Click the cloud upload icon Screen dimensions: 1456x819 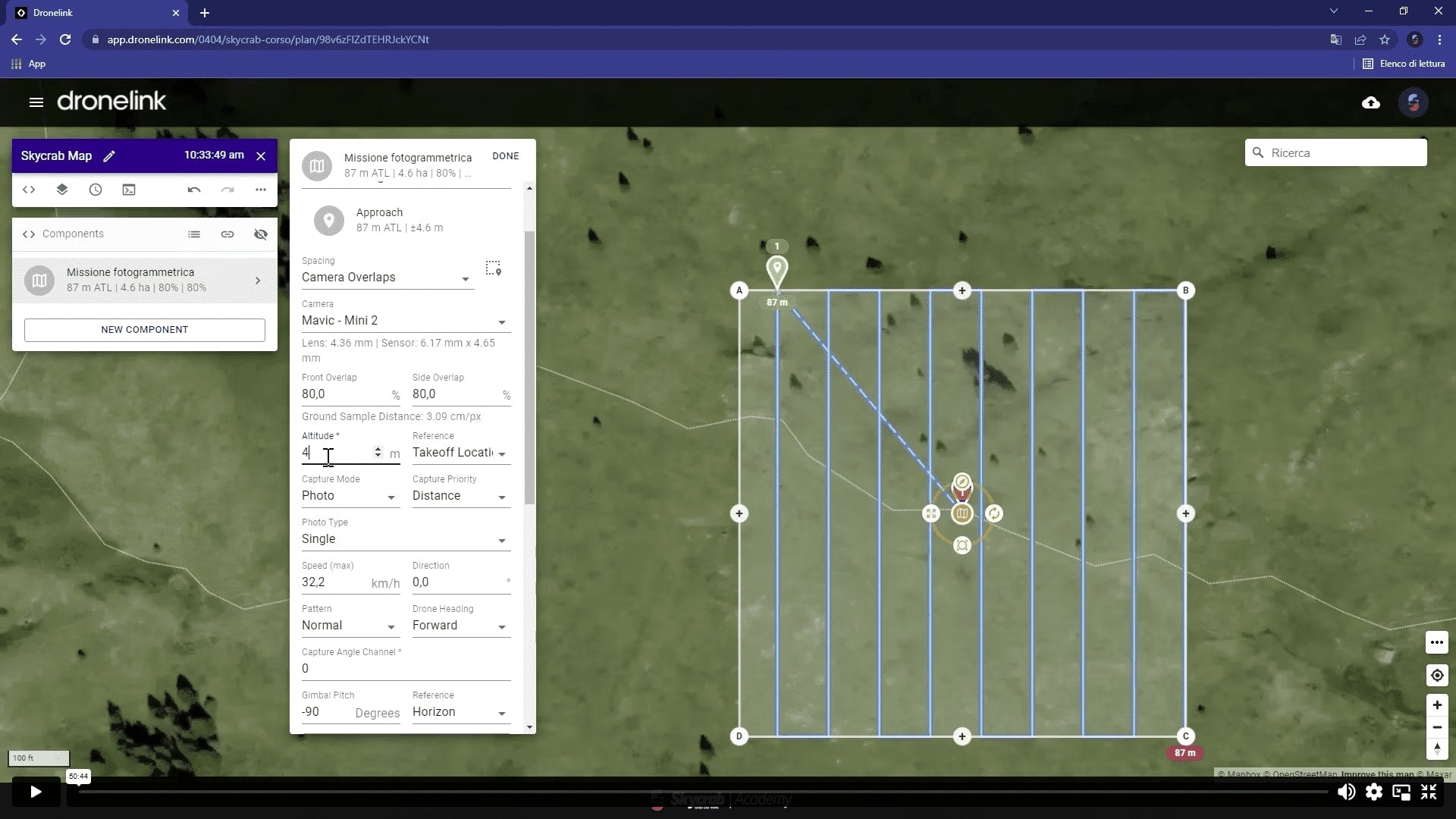click(1370, 102)
